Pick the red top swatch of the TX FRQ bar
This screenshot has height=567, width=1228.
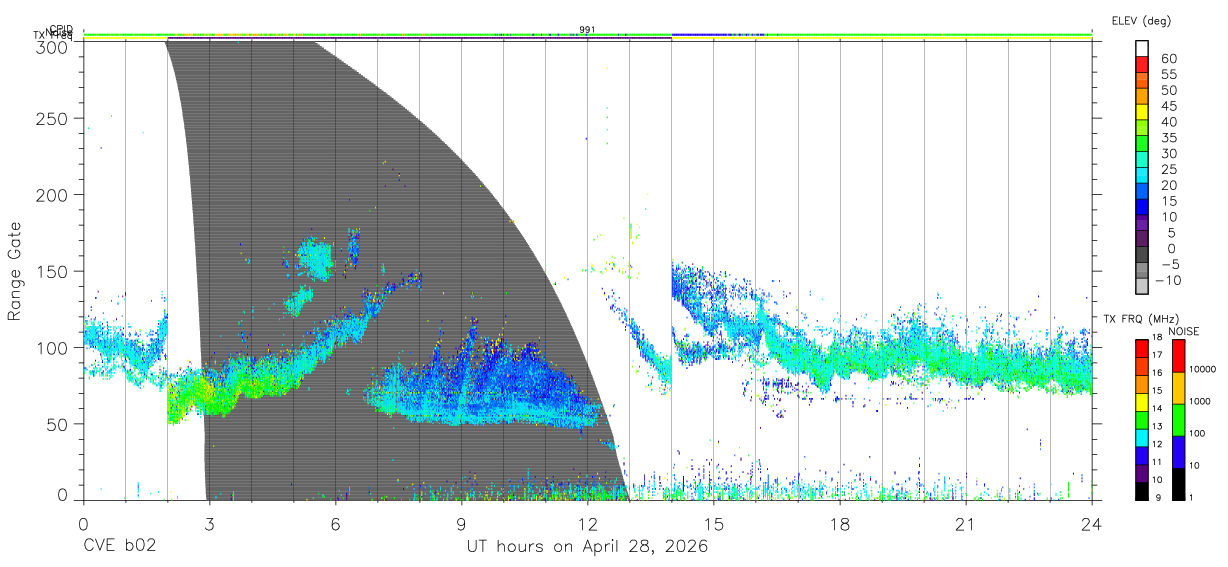click(x=1141, y=348)
